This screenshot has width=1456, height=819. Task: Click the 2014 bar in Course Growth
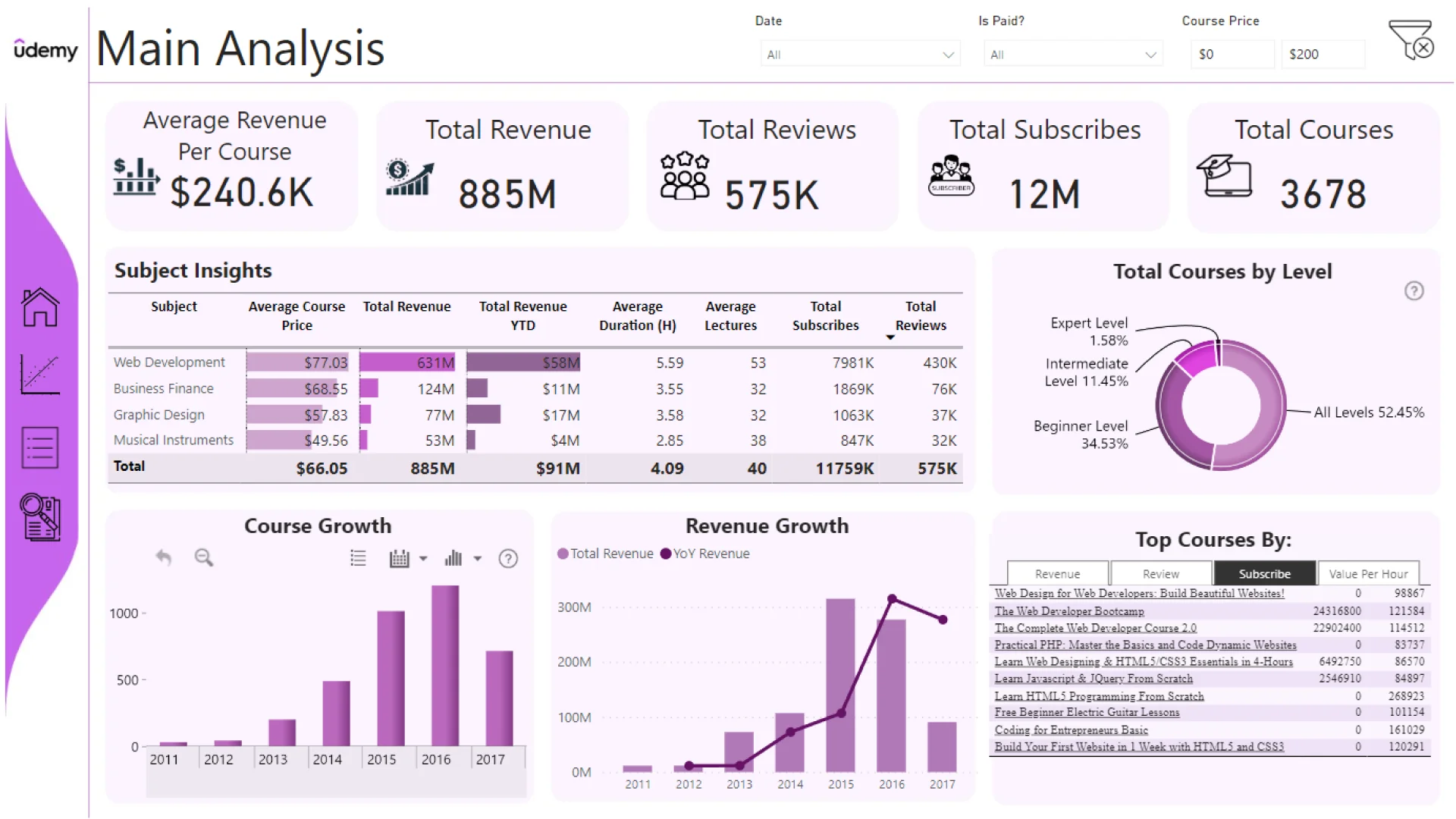click(x=336, y=714)
